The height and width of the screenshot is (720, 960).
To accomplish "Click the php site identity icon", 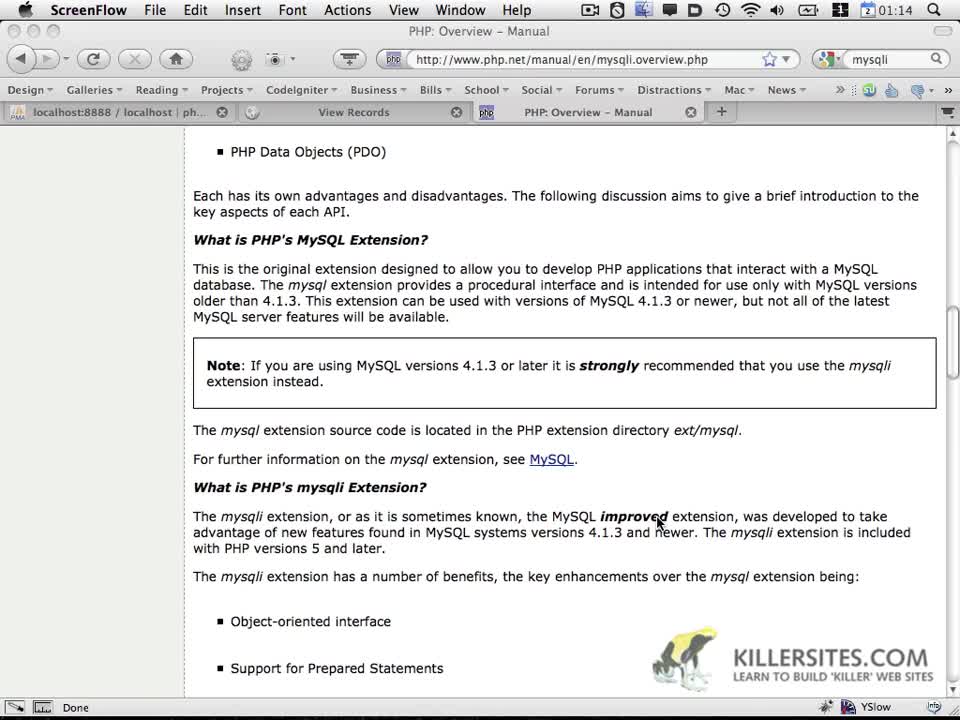I will (393, 59).
